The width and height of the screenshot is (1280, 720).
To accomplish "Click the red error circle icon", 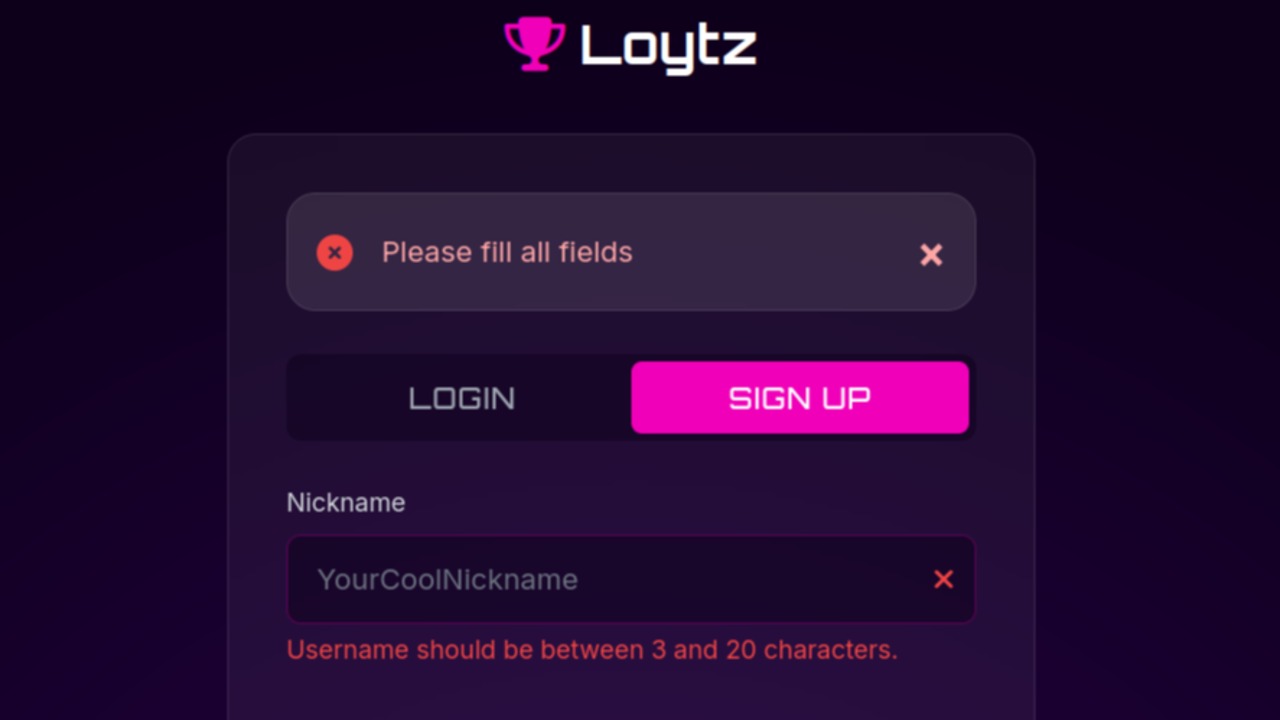I will [335, 253].
